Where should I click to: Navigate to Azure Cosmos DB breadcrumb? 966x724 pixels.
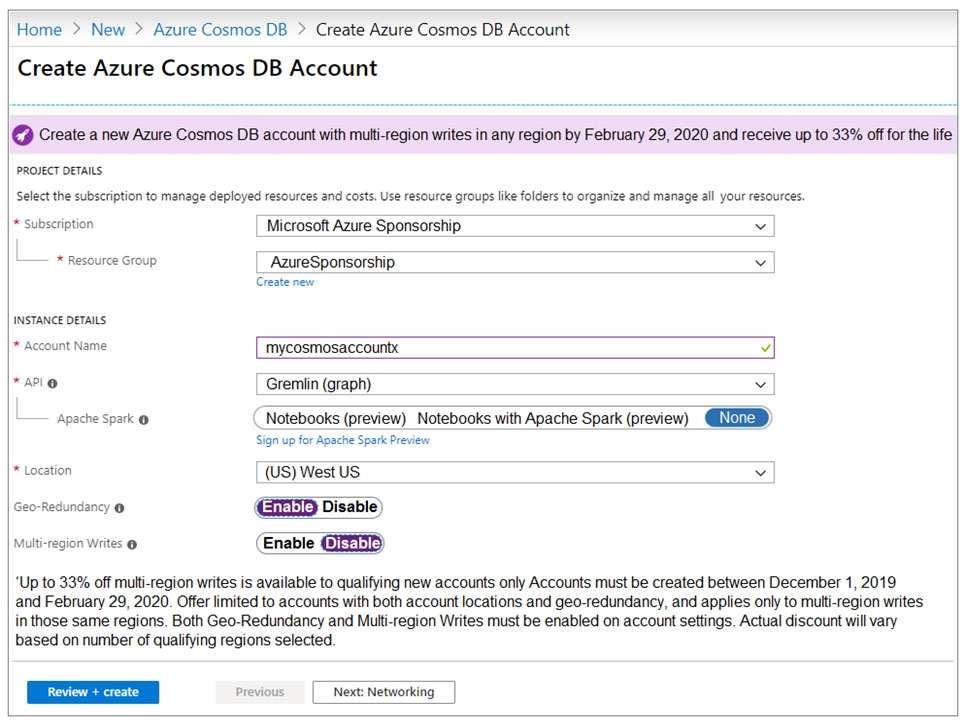point(220,30)
